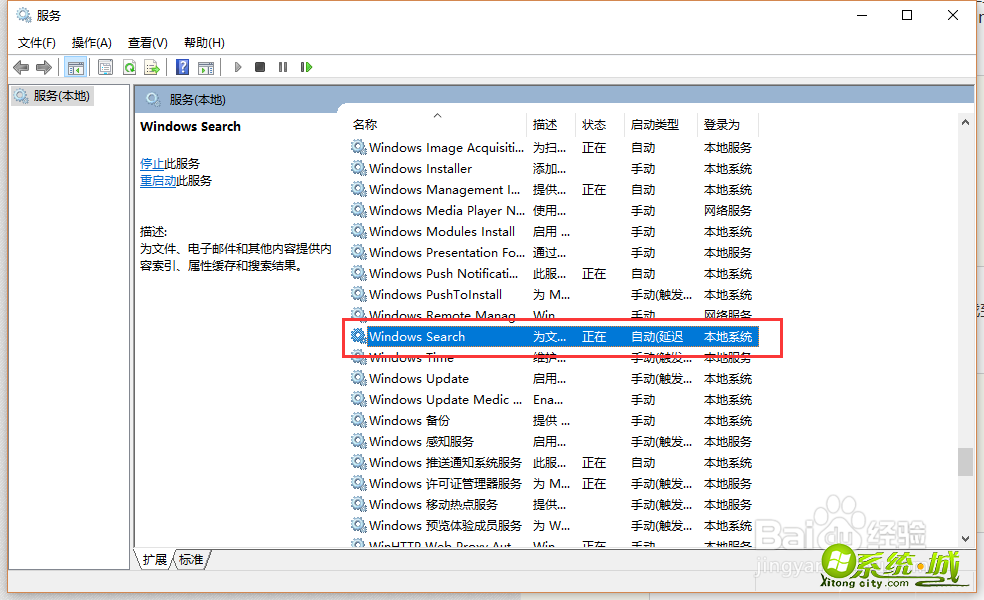Image resolution: width=984 pixels, height=600 pixels.
Task: Open the 查看(V) menu
Action: (x=146, y=42)
